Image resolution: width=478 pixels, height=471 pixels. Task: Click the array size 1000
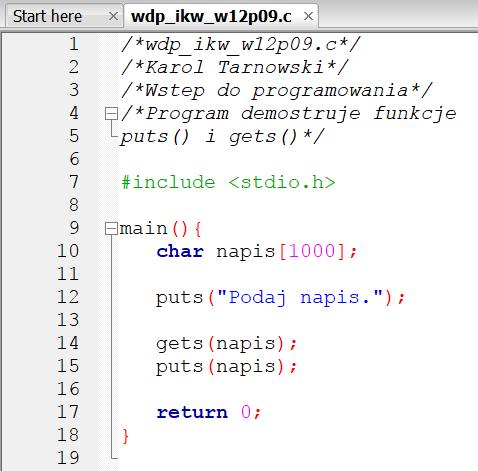[x=312, y=251]
